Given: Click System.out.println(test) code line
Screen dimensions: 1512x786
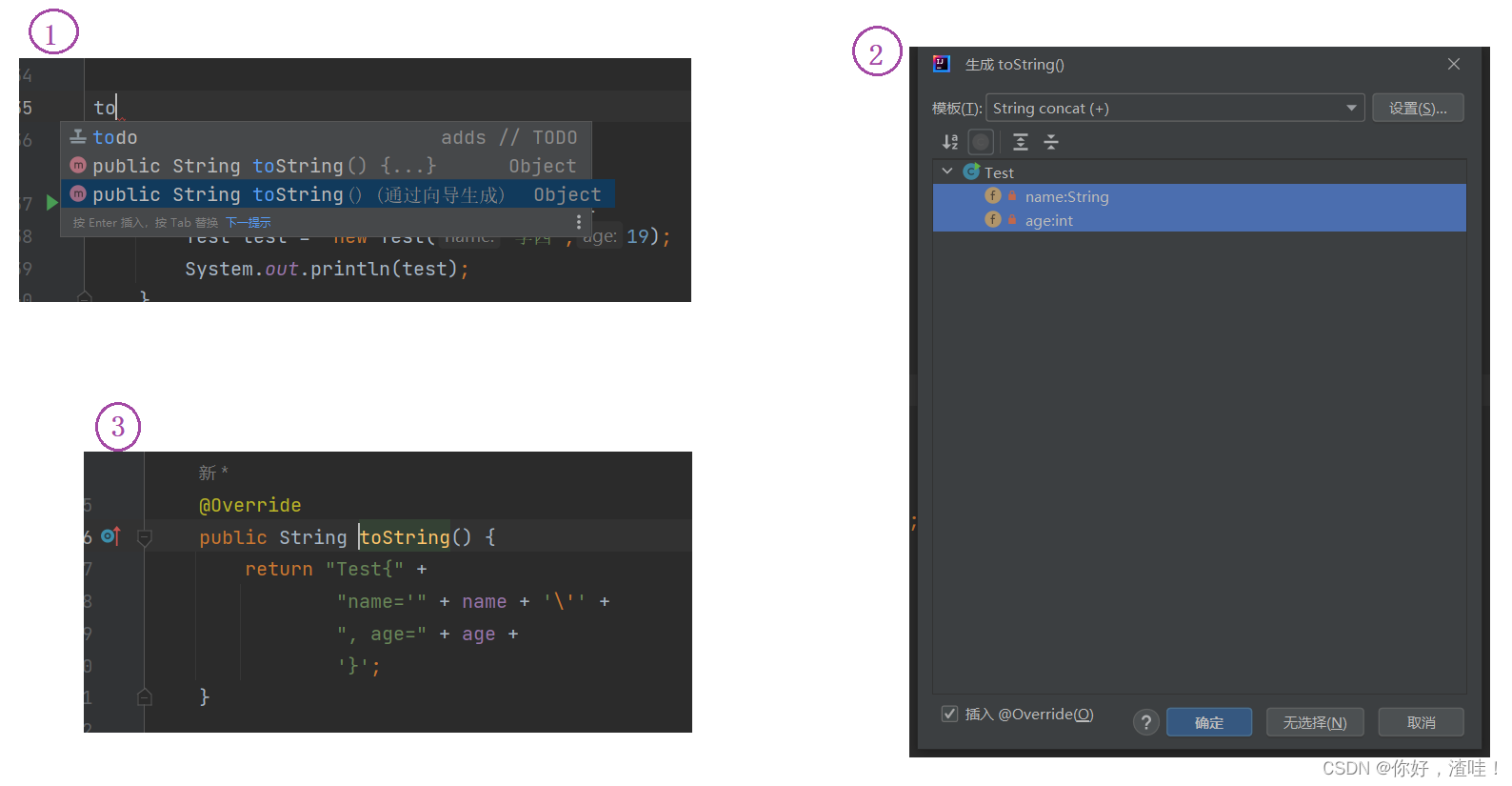Looking at the screenshot, I should (x=327, y=269).
